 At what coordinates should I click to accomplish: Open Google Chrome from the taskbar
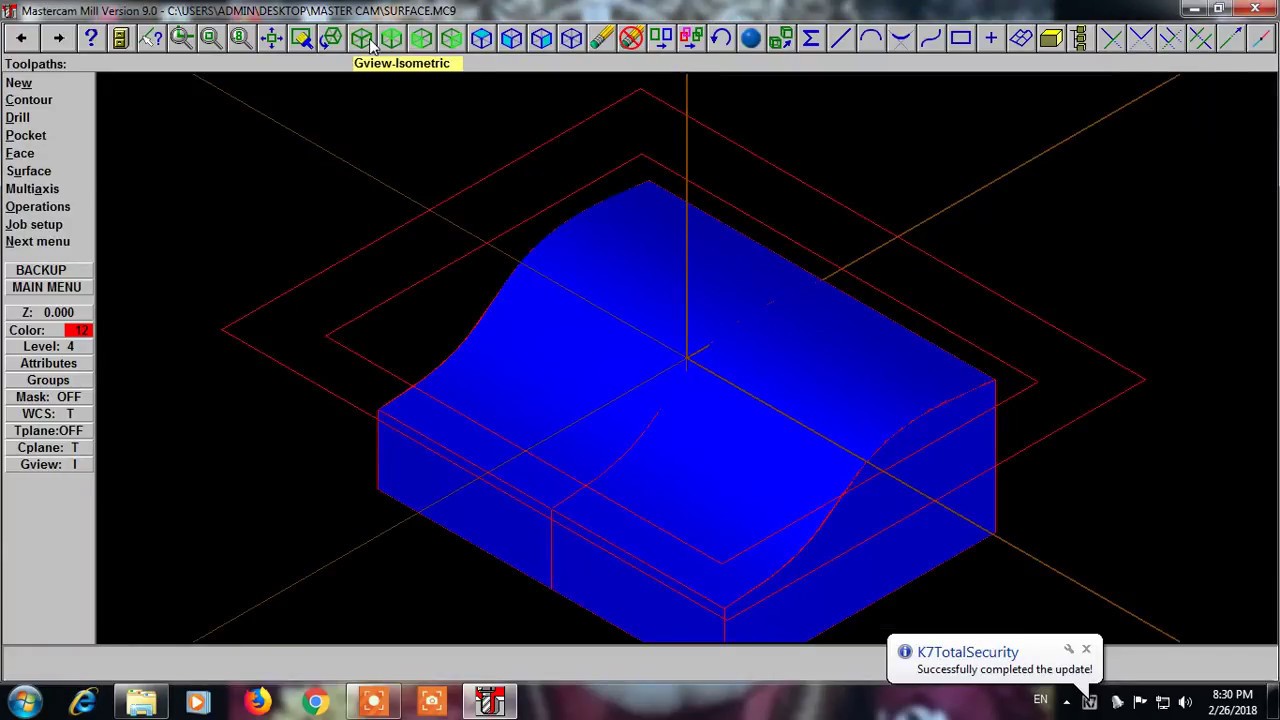point(315,701)
